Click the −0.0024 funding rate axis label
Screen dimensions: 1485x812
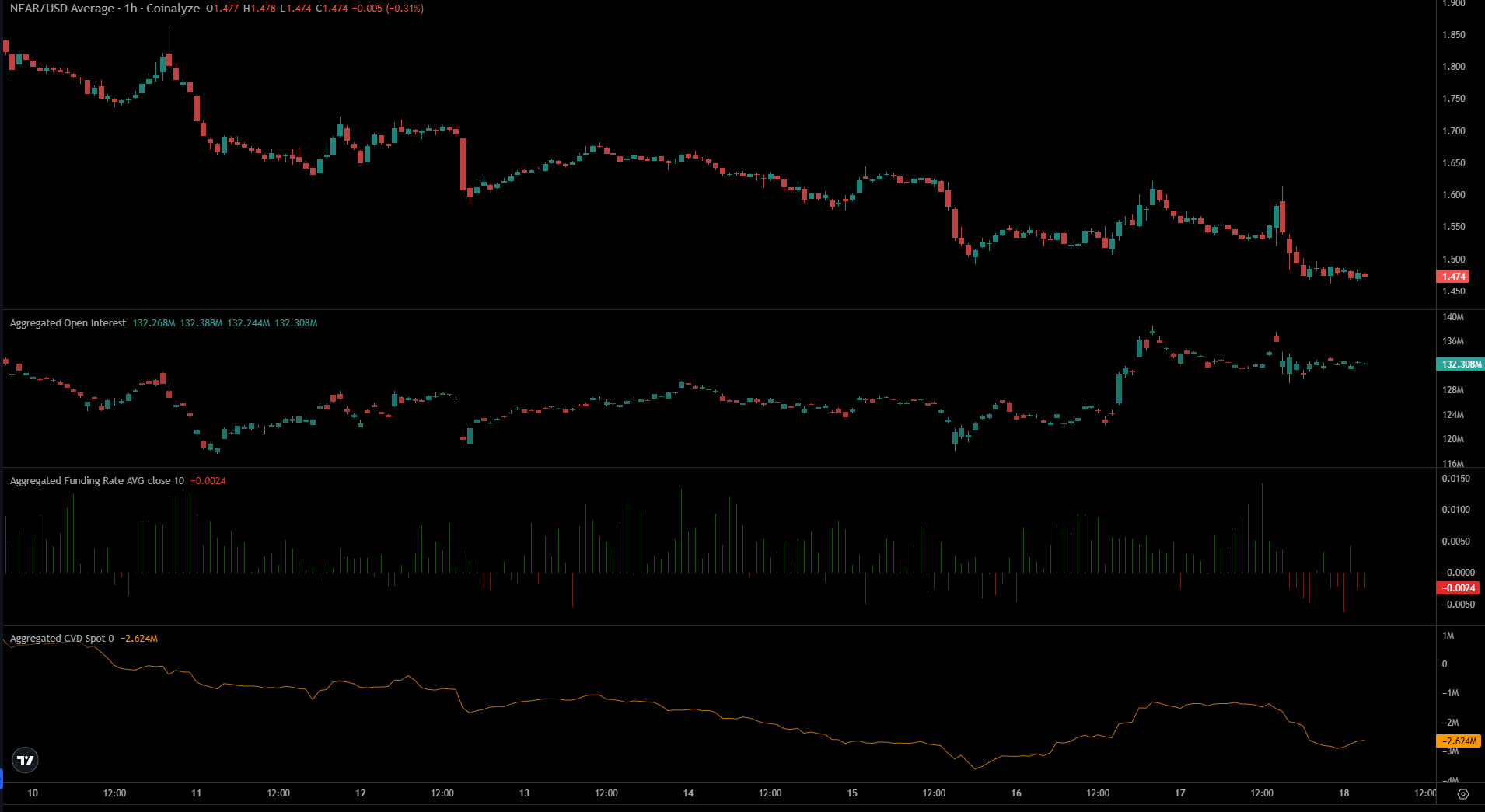[1457, 588]
